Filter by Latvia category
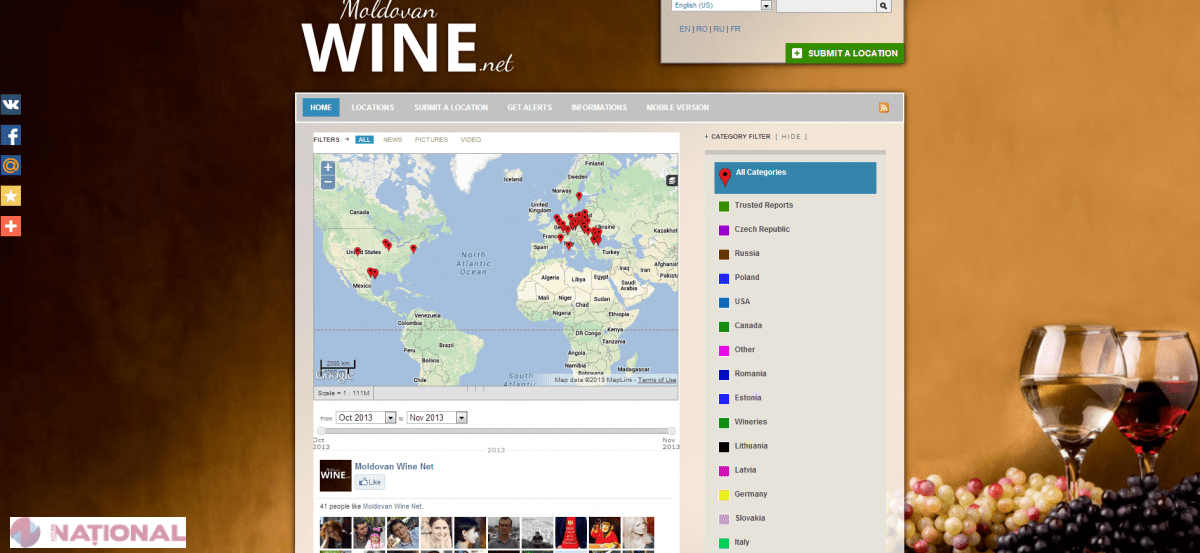Image resolution: width=1200 pixels, height=553 pixels. click(745, 469)
